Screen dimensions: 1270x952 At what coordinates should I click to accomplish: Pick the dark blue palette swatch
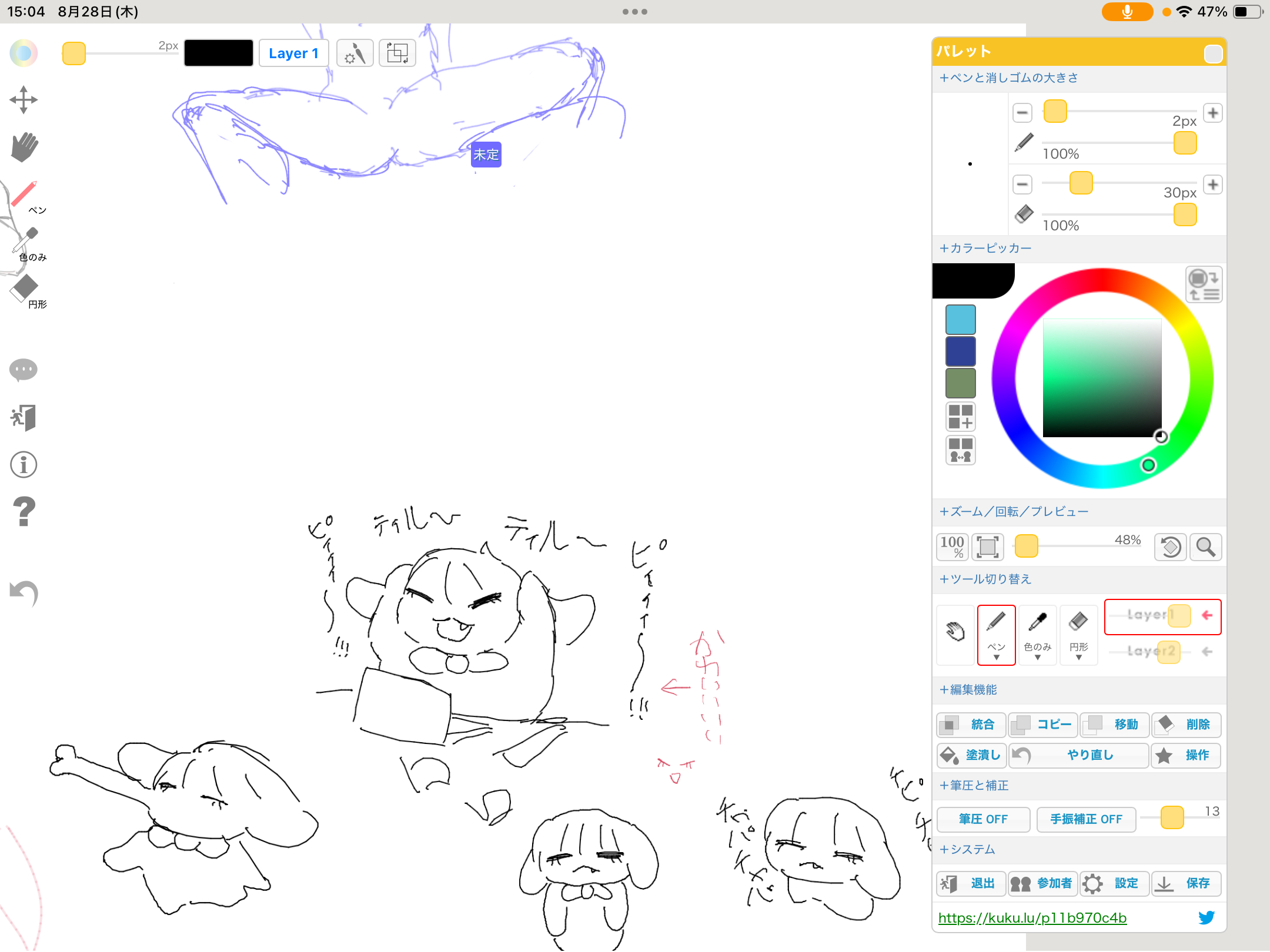tap(961, 351)
